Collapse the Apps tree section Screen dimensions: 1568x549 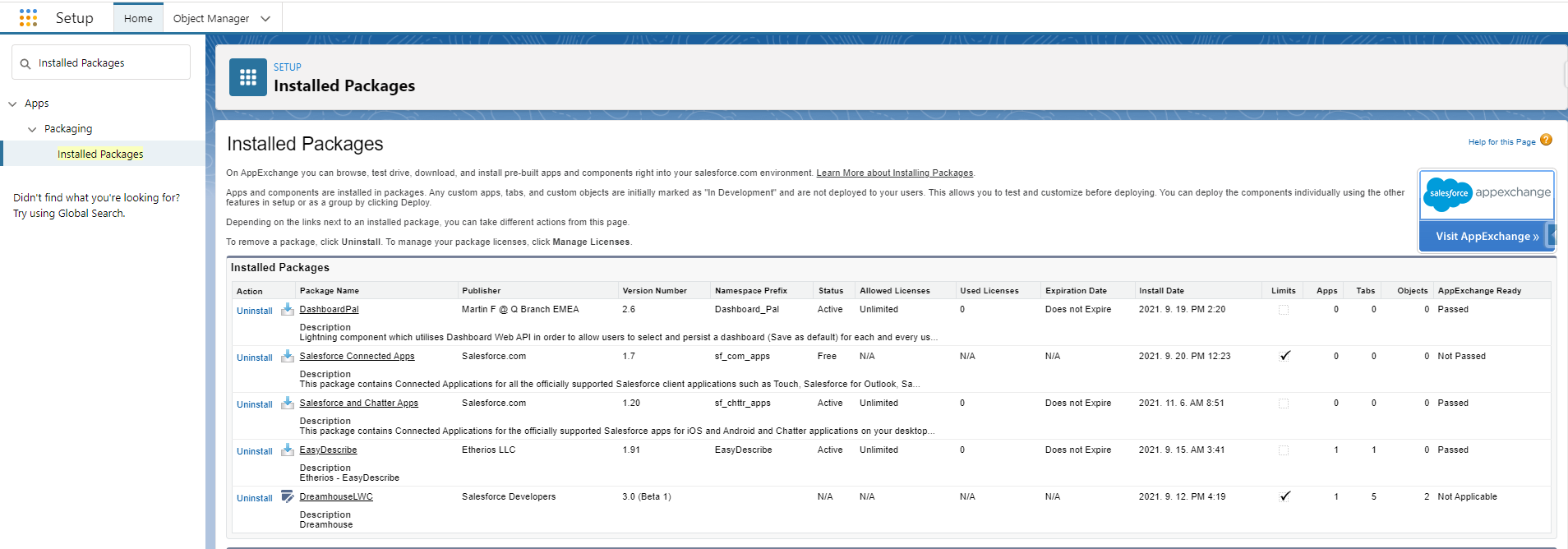pos(12,104)
